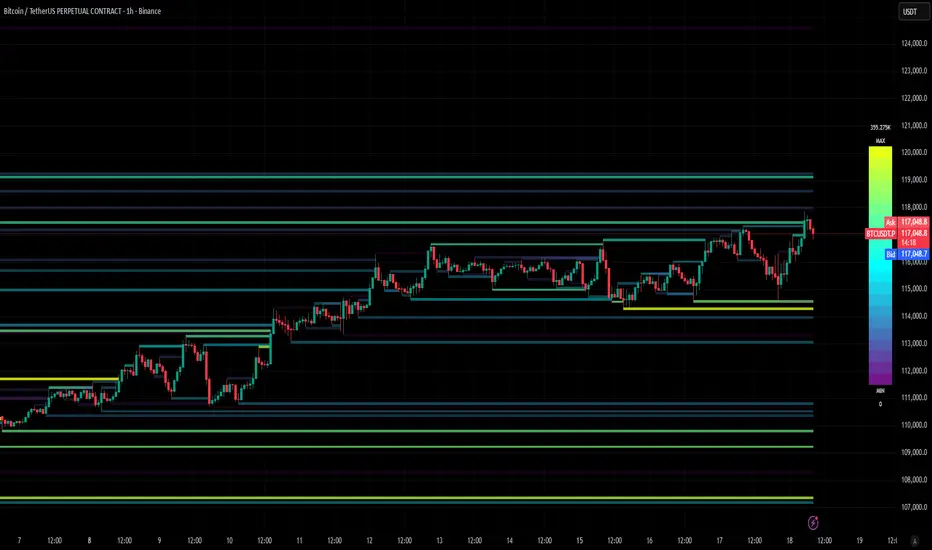
Task: Click the 123,000.0 price axis label
Action: coord(914,71)
